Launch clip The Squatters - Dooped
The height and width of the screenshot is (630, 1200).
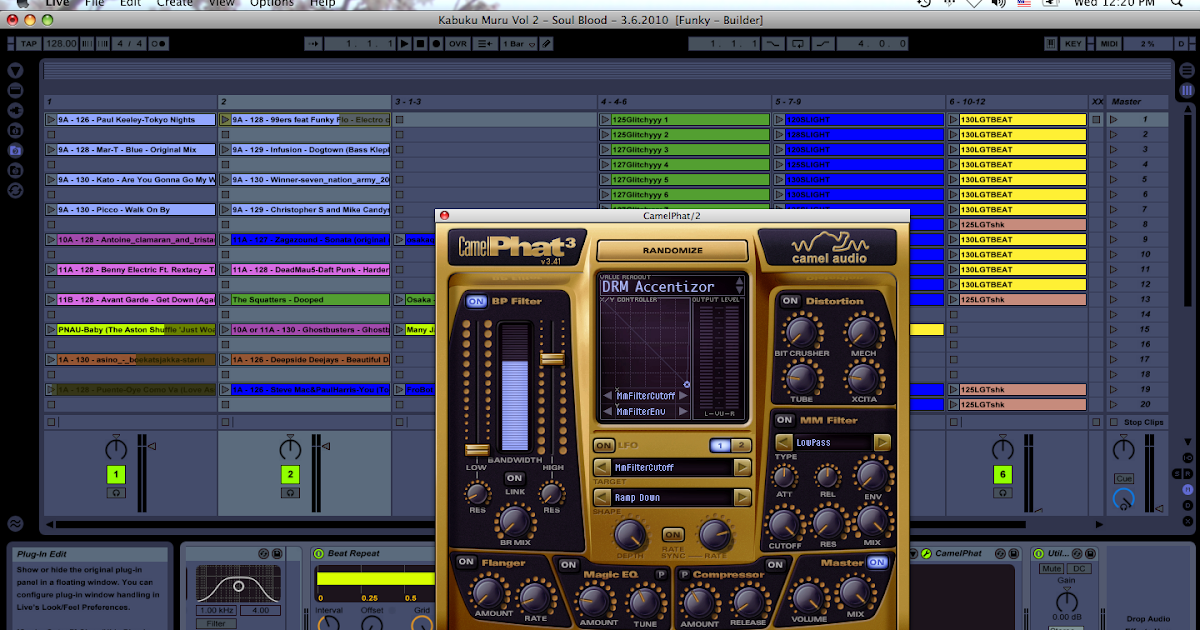pyautogui.click(x=225, y=299)
